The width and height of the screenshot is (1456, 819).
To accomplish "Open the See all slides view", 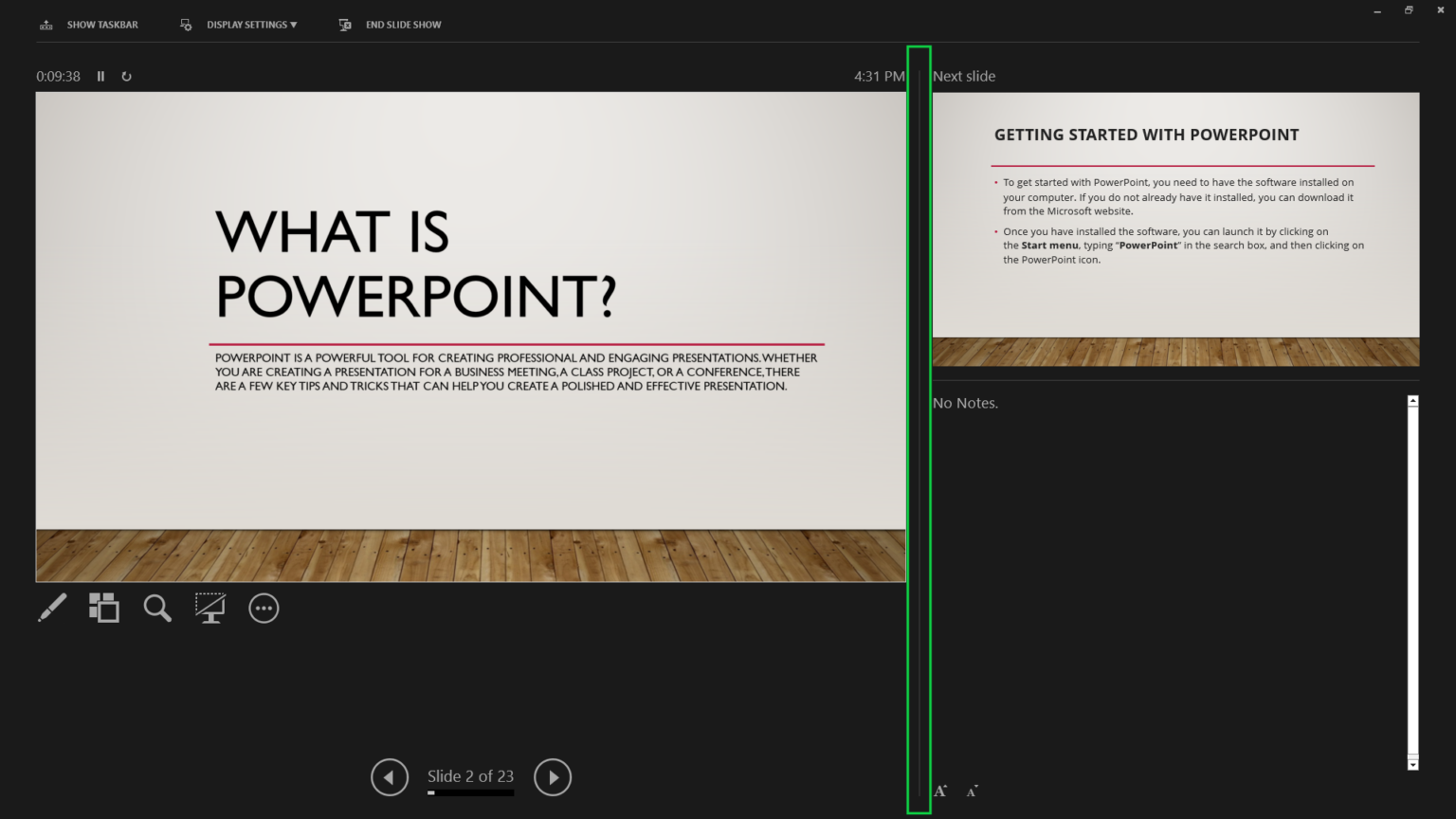I will [103, 608].
